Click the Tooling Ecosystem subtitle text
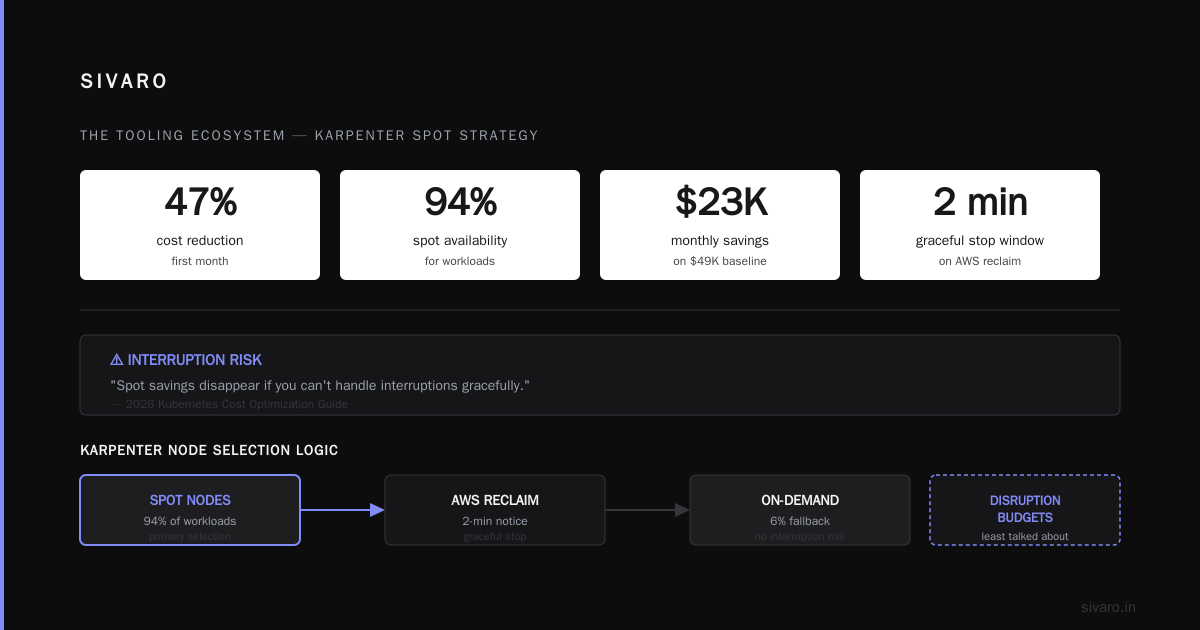This screenshot has height=630, width=1200. (309, 135)
